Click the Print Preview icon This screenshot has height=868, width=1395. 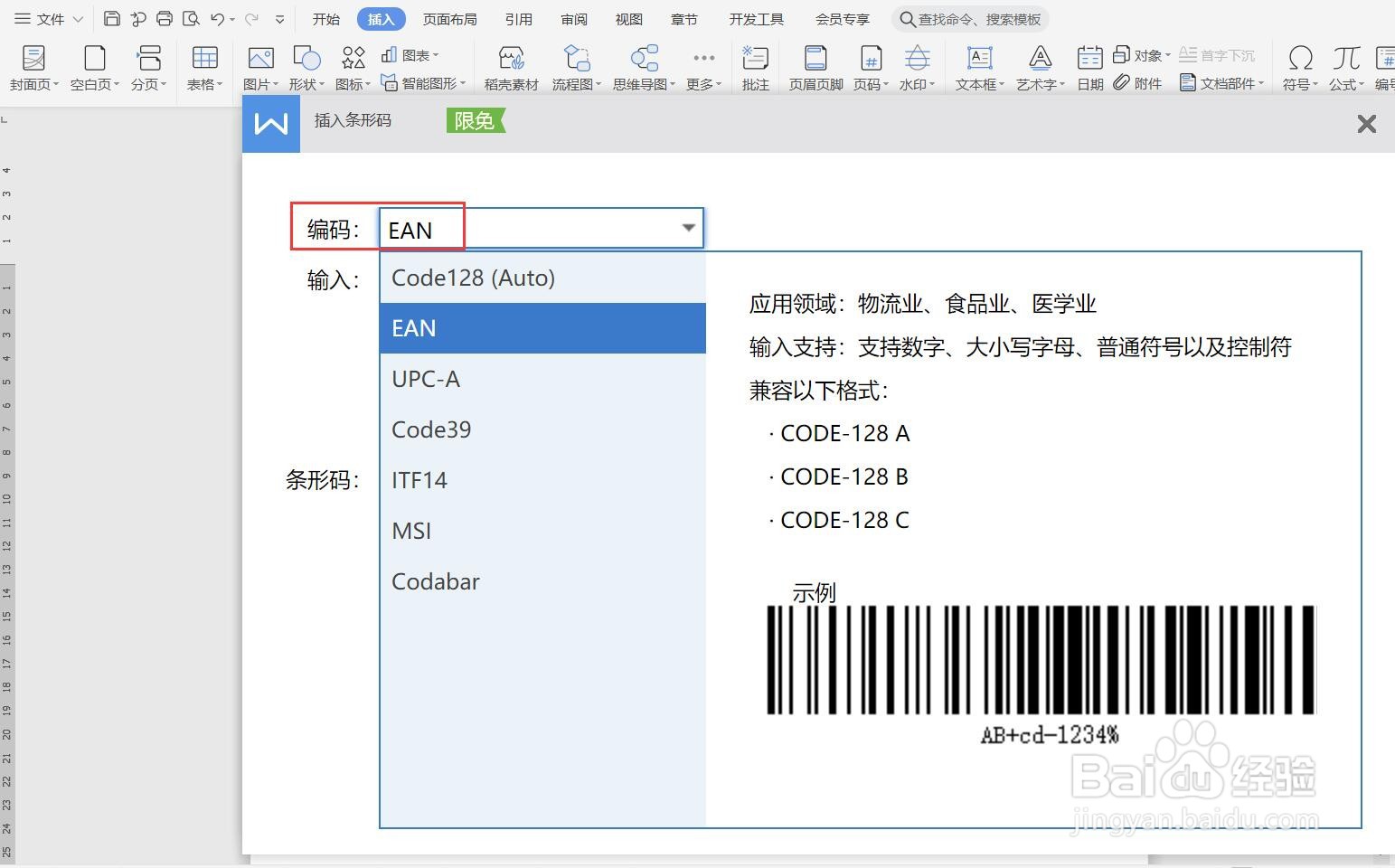(x=191, y=19)
